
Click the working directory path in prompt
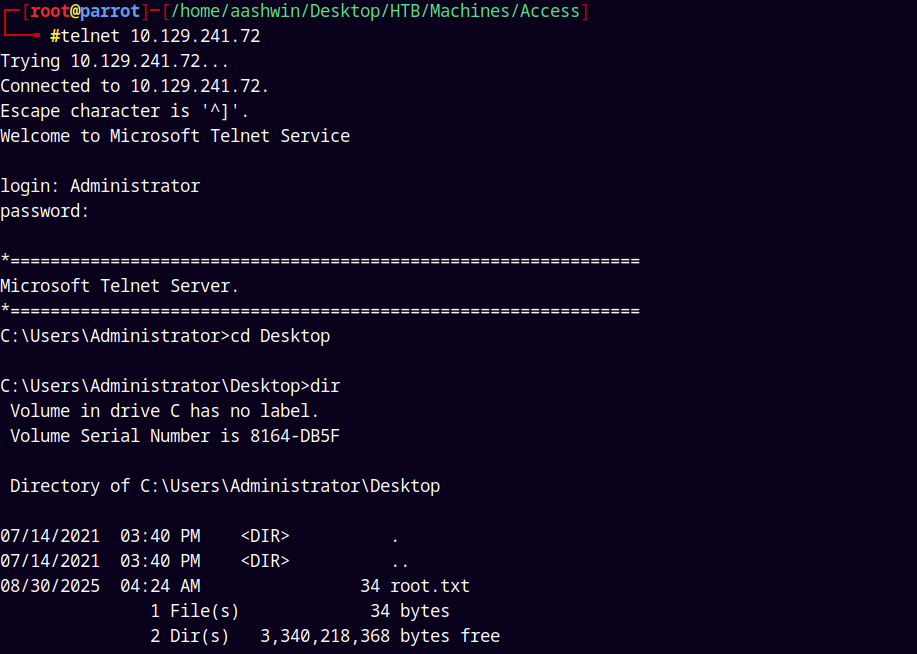(370, 11)
